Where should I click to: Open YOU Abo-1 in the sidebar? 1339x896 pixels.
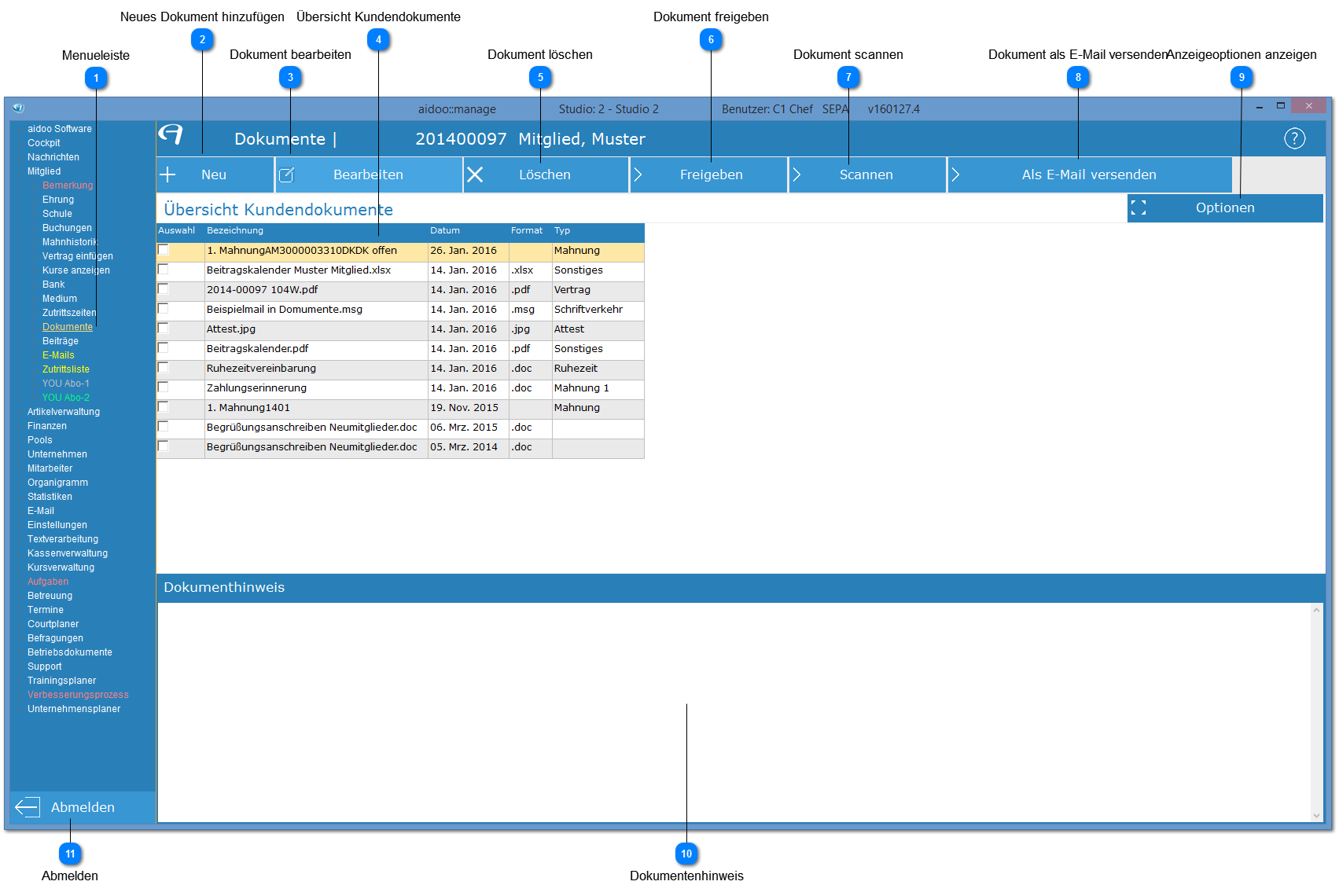coord(66,384)
